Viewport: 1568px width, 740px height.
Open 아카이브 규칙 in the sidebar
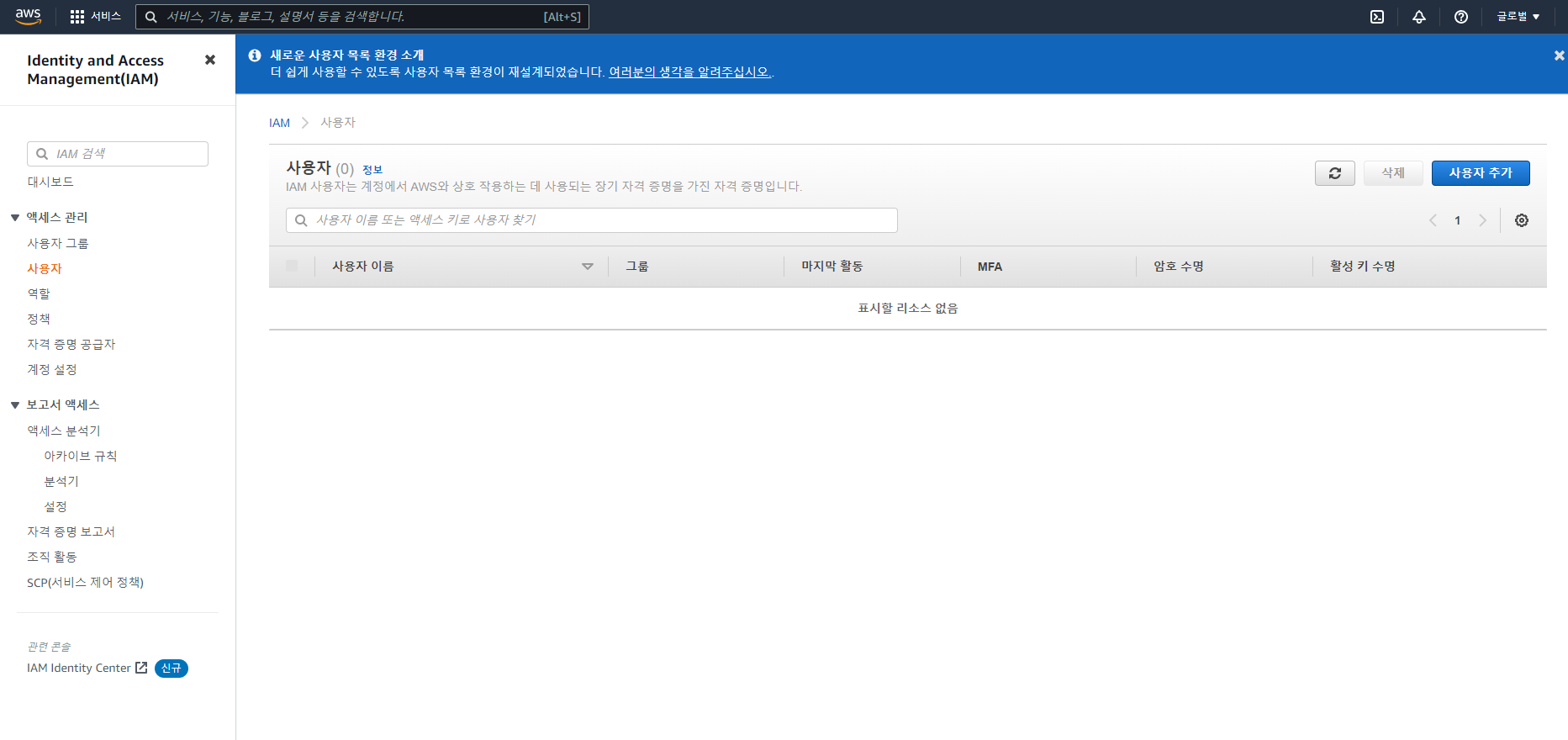click(81, 456)
